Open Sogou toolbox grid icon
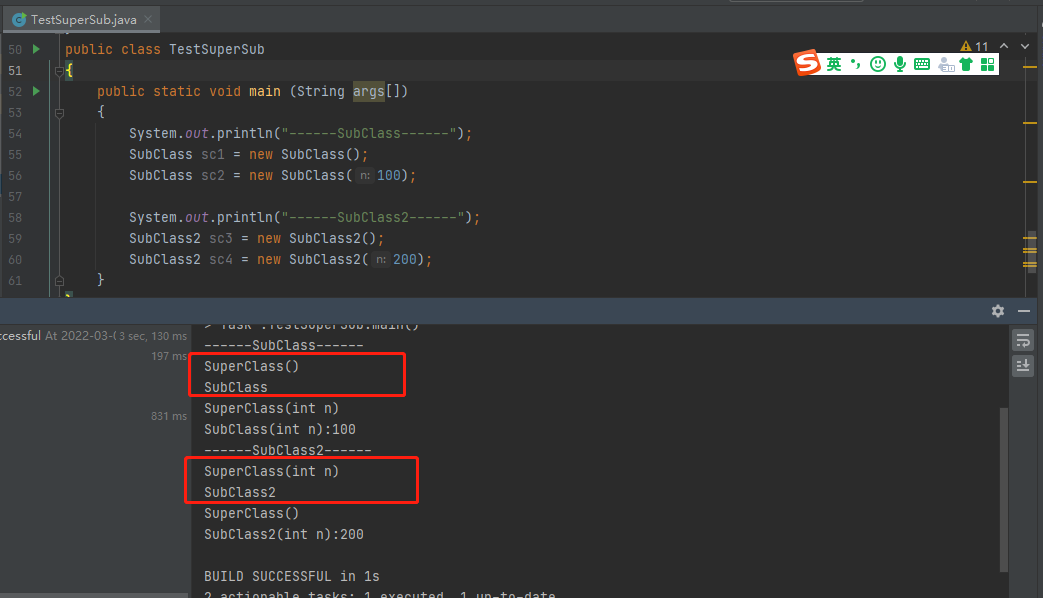 click(x=988, y=64)
